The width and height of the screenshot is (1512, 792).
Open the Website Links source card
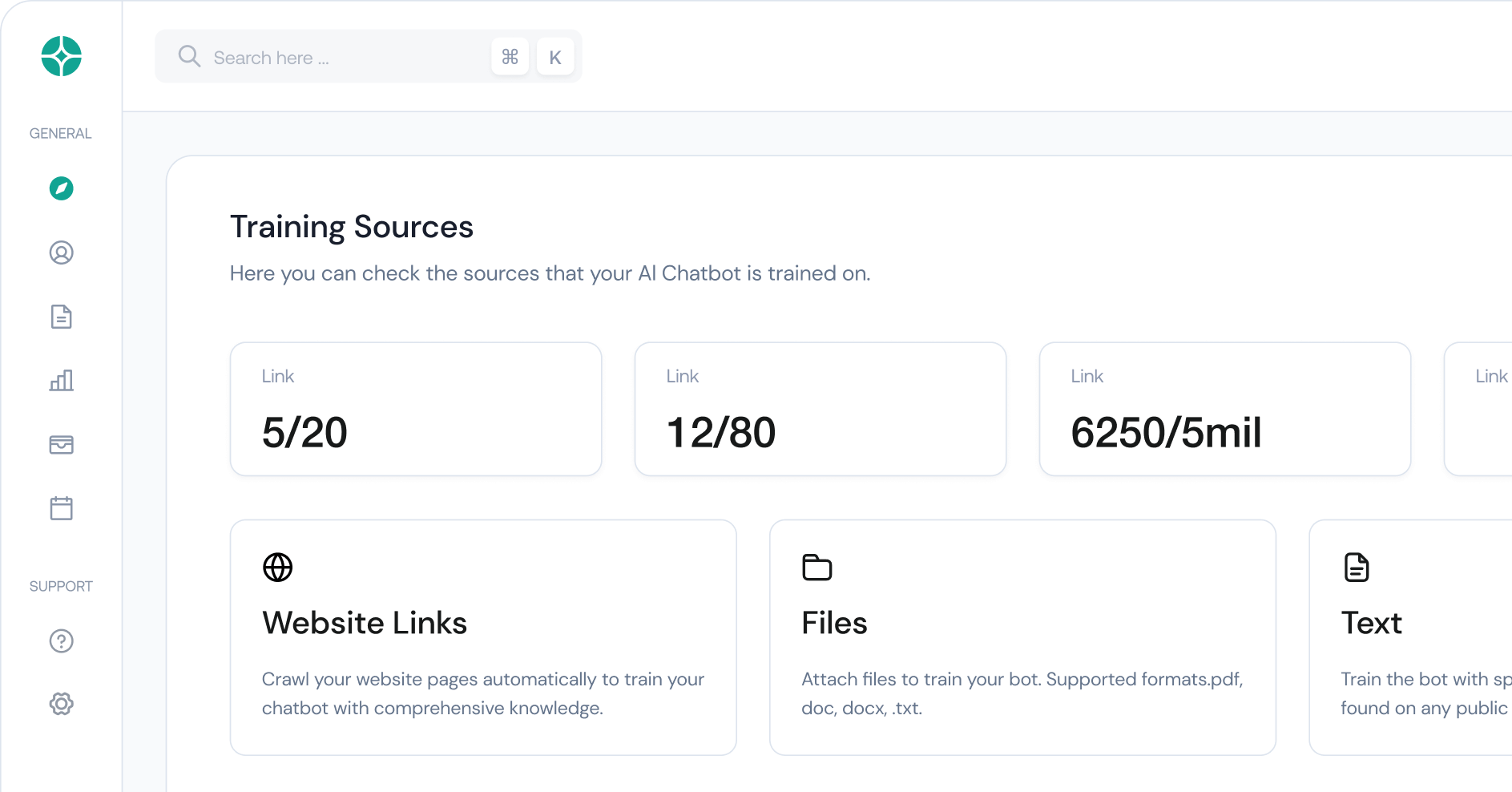point(482,637)
